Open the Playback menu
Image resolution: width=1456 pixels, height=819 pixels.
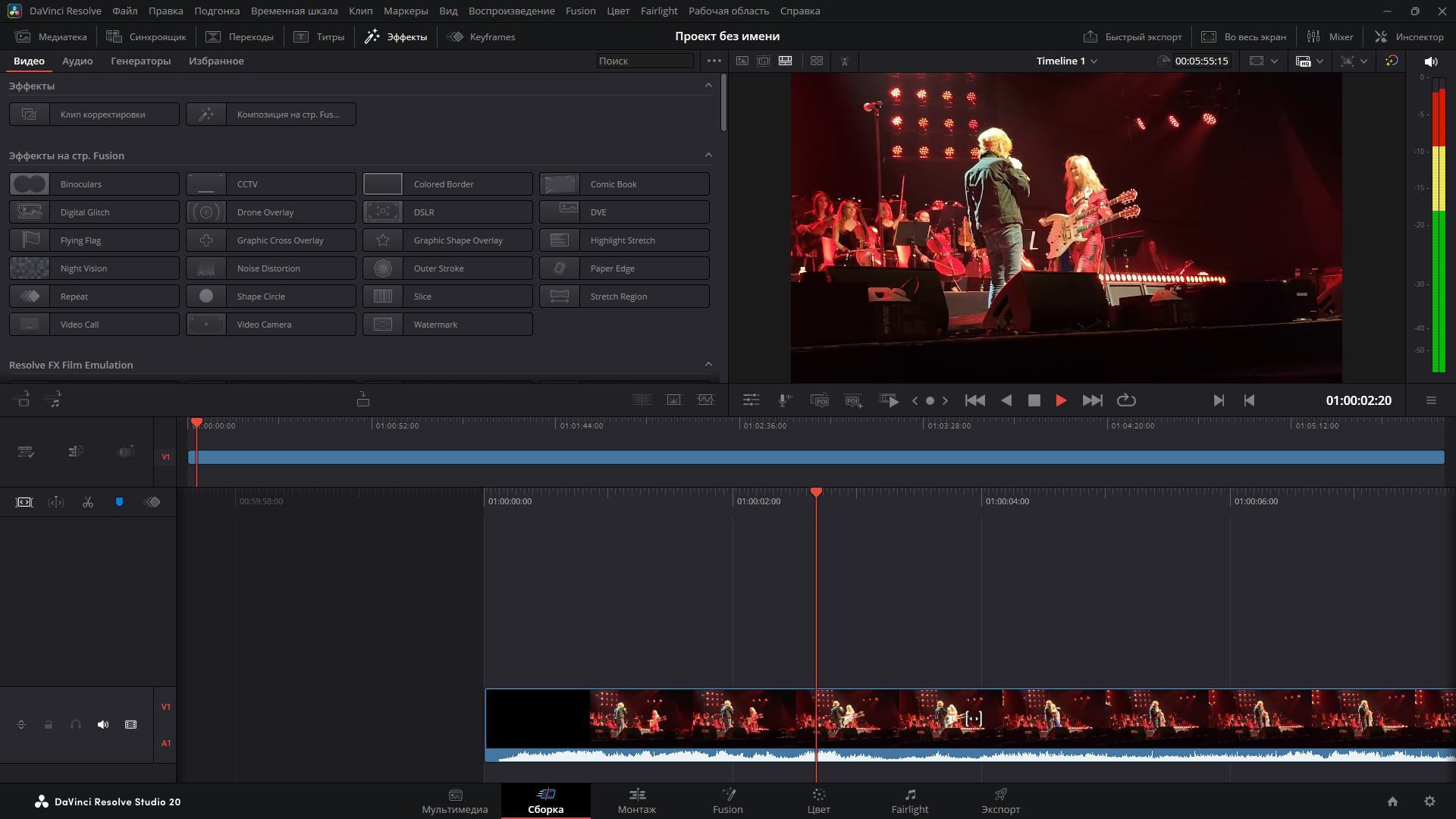point(511,11)
